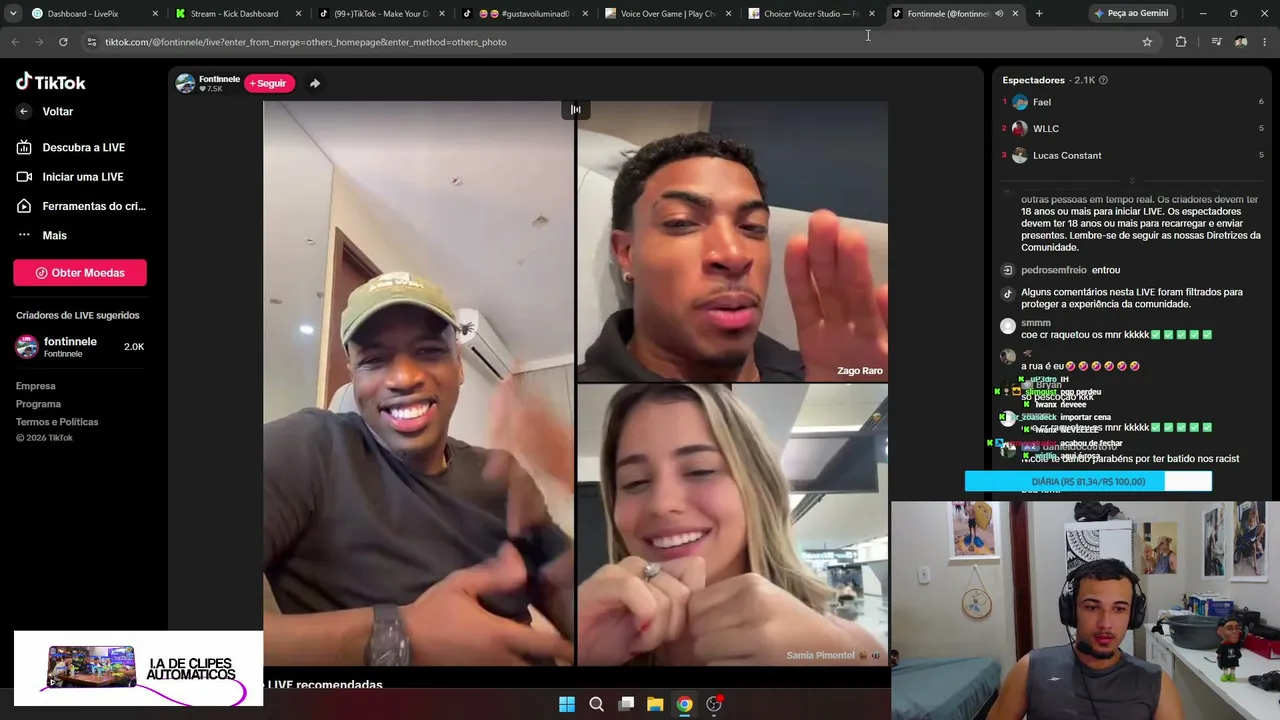Go back with the Voltar arrow icon

point(24,112)
